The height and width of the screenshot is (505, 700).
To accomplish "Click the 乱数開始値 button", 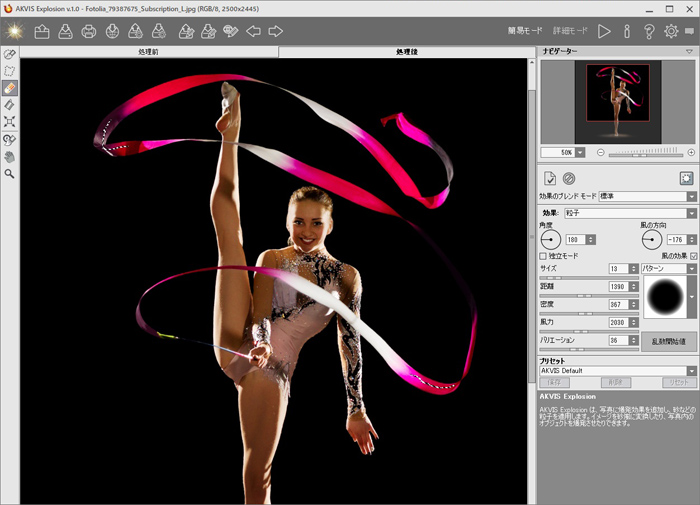I will (x=668, y=342).
